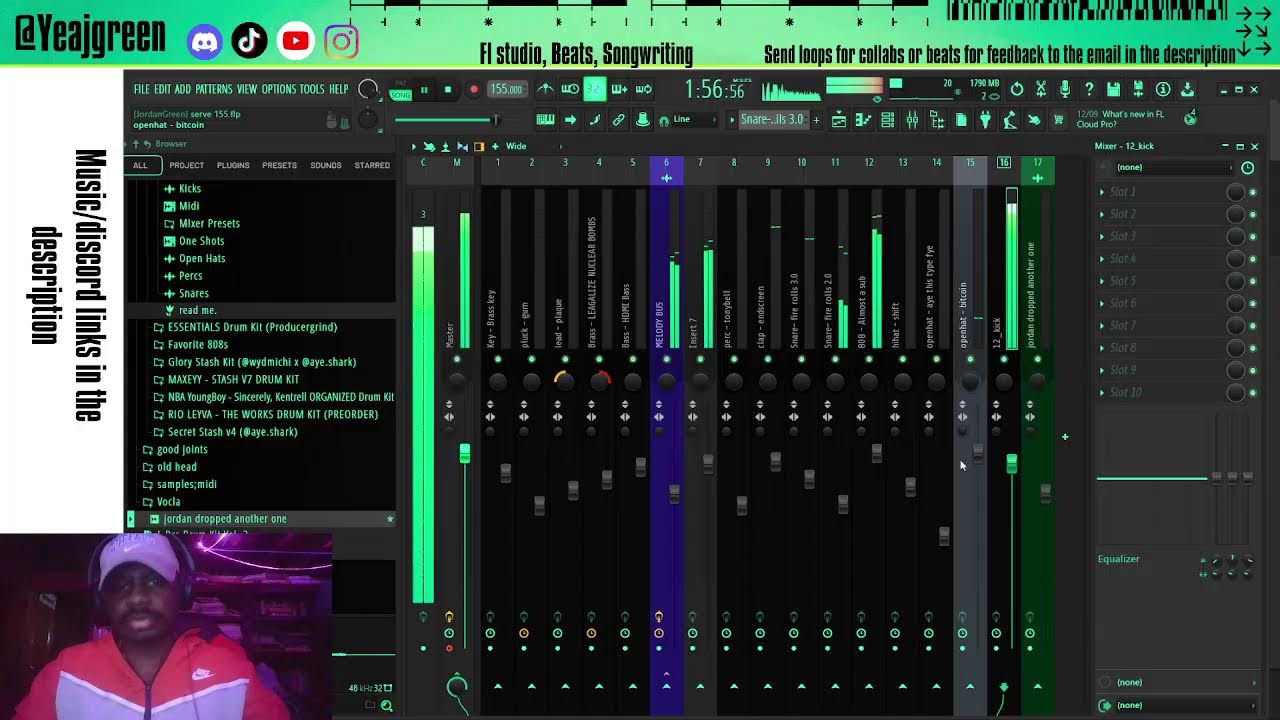Image resolution: width=1280 pixels, height=720 pixels.
Task: Pause playback in transport
Action: click(x=424, y=90)
